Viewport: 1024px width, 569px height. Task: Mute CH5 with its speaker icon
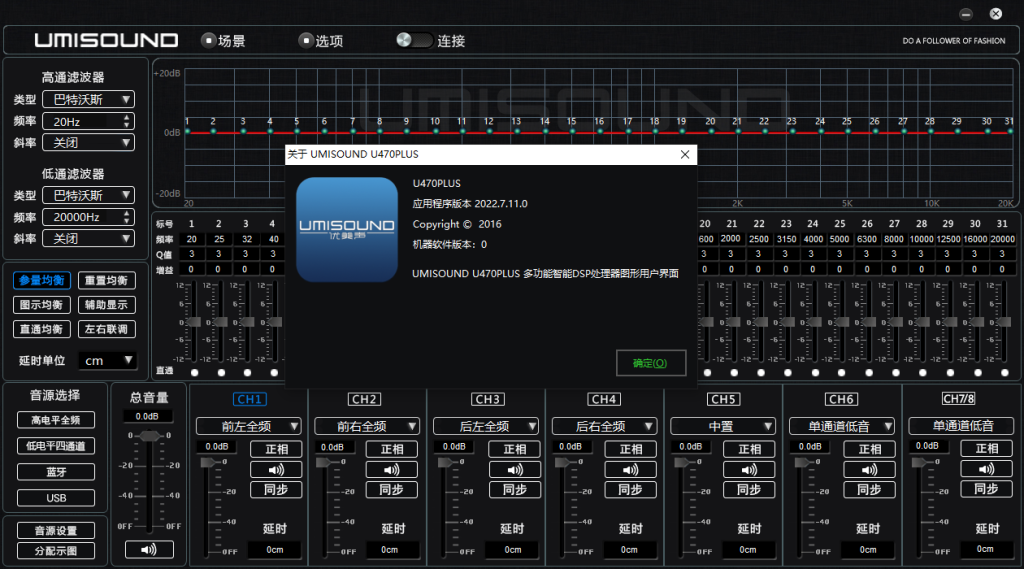749,470
